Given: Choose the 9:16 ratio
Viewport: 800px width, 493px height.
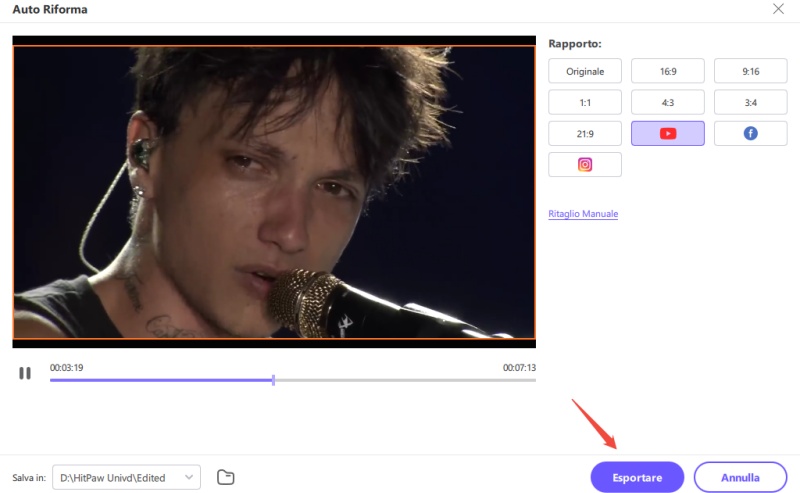Looking at the screenshot, I should point(750,71).
